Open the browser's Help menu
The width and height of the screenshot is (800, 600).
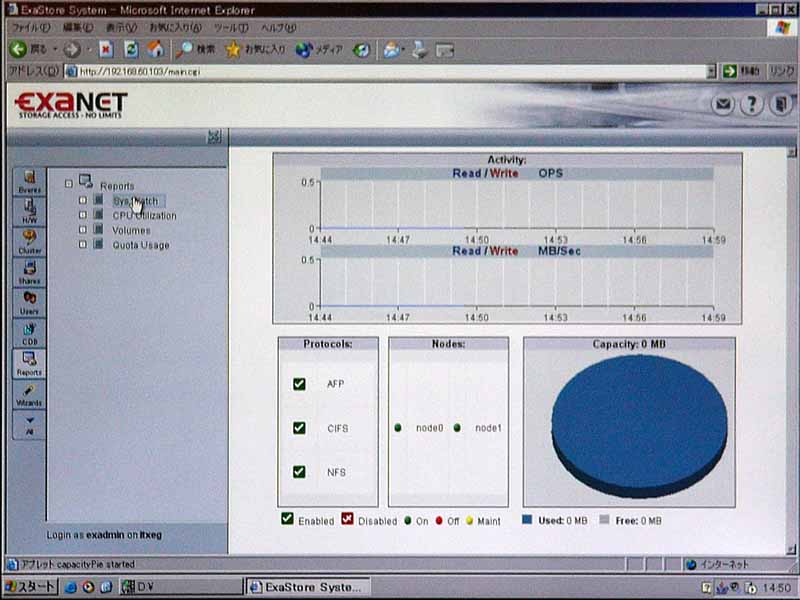(x=278, y=27)
